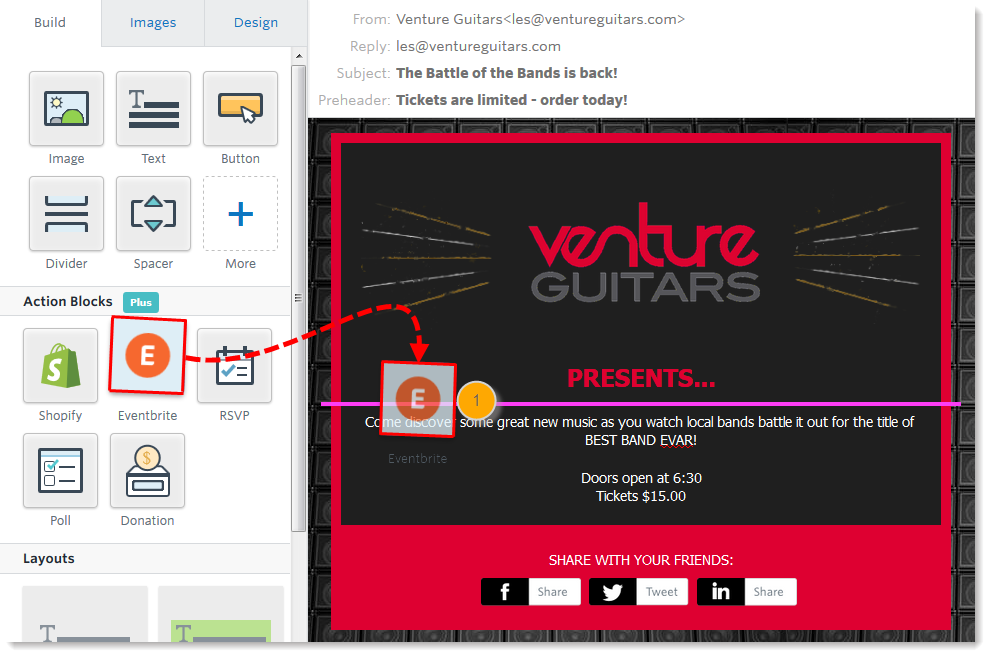Click the Layouts section header
The height and width of the screenshot is (657, 990).
point(49,559)
